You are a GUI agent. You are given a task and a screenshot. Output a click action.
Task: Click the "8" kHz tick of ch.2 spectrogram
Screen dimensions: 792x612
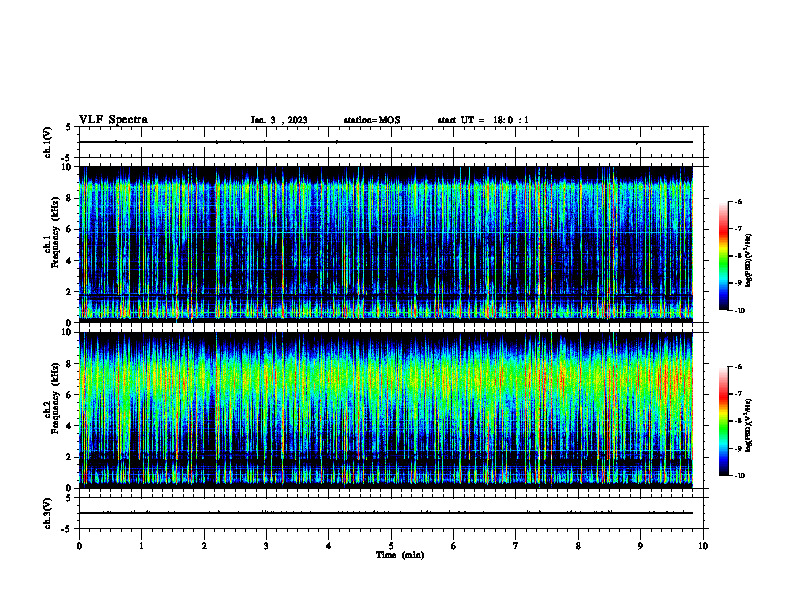(70, 364)
